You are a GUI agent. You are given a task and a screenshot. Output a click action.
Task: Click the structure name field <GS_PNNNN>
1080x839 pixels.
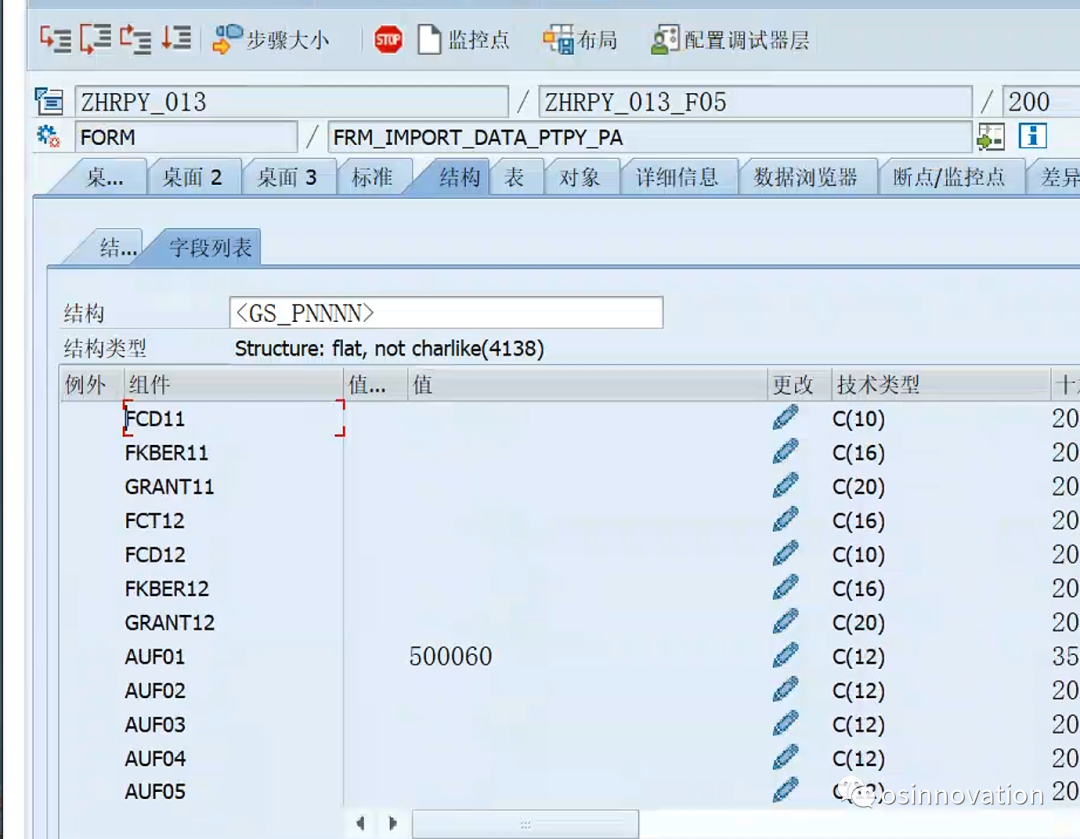click(446, 313)
